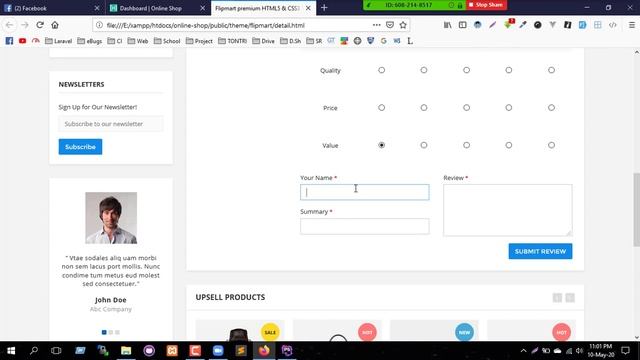Viewport: 640px width, 360px height.
Task: Open the developer code extension icon
Action: point(613,25)
